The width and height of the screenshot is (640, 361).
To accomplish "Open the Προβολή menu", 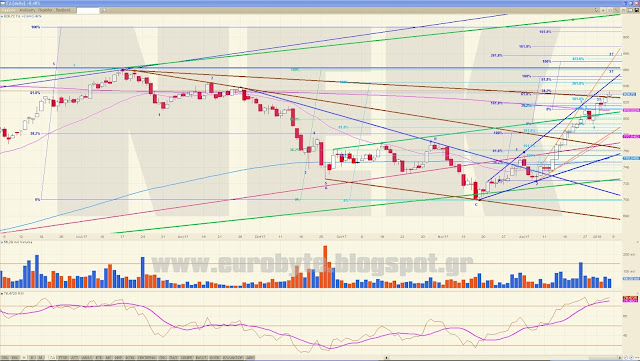I will (x=63, y=10).
